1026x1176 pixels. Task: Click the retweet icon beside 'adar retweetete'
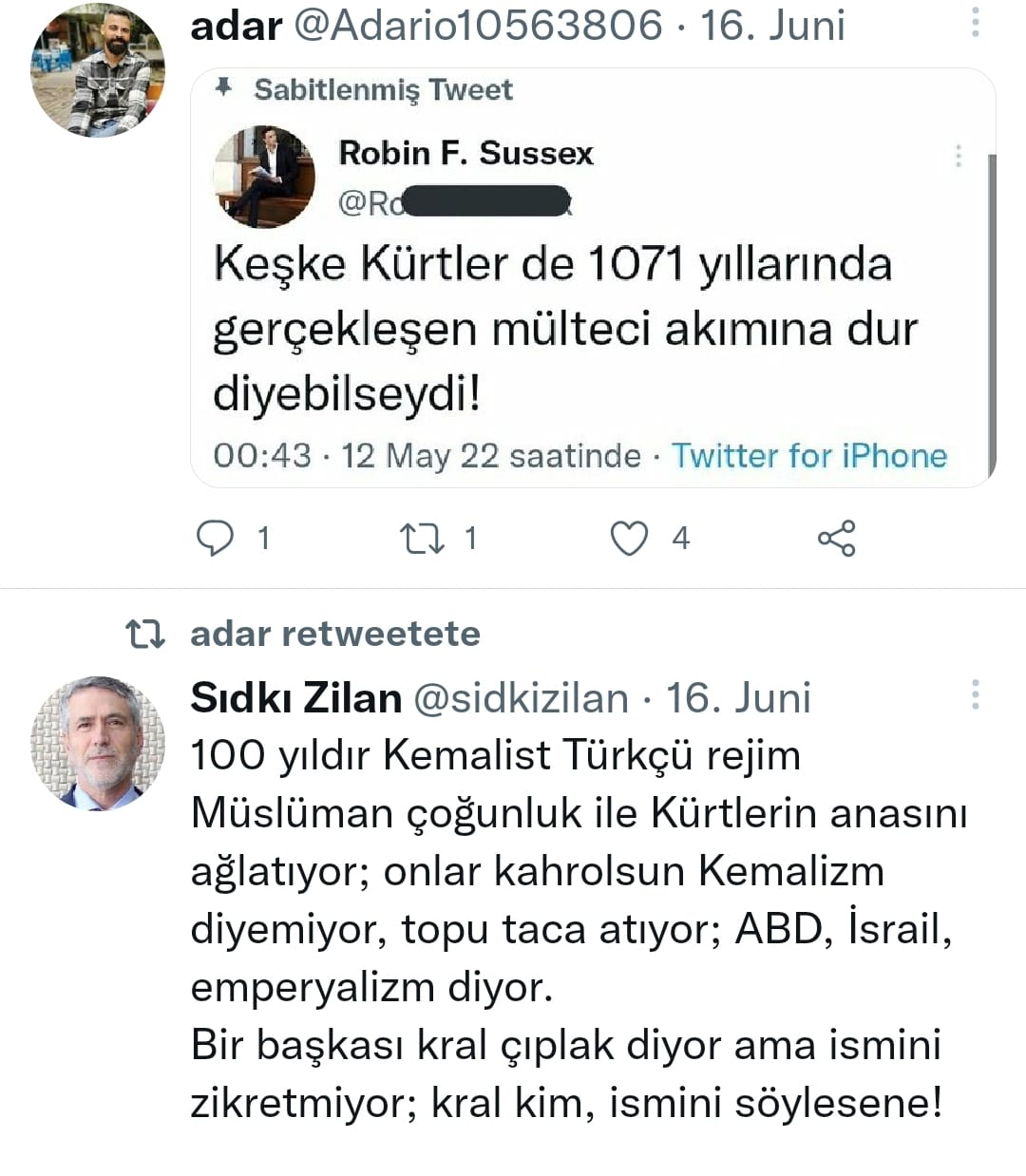coord(146,634)
